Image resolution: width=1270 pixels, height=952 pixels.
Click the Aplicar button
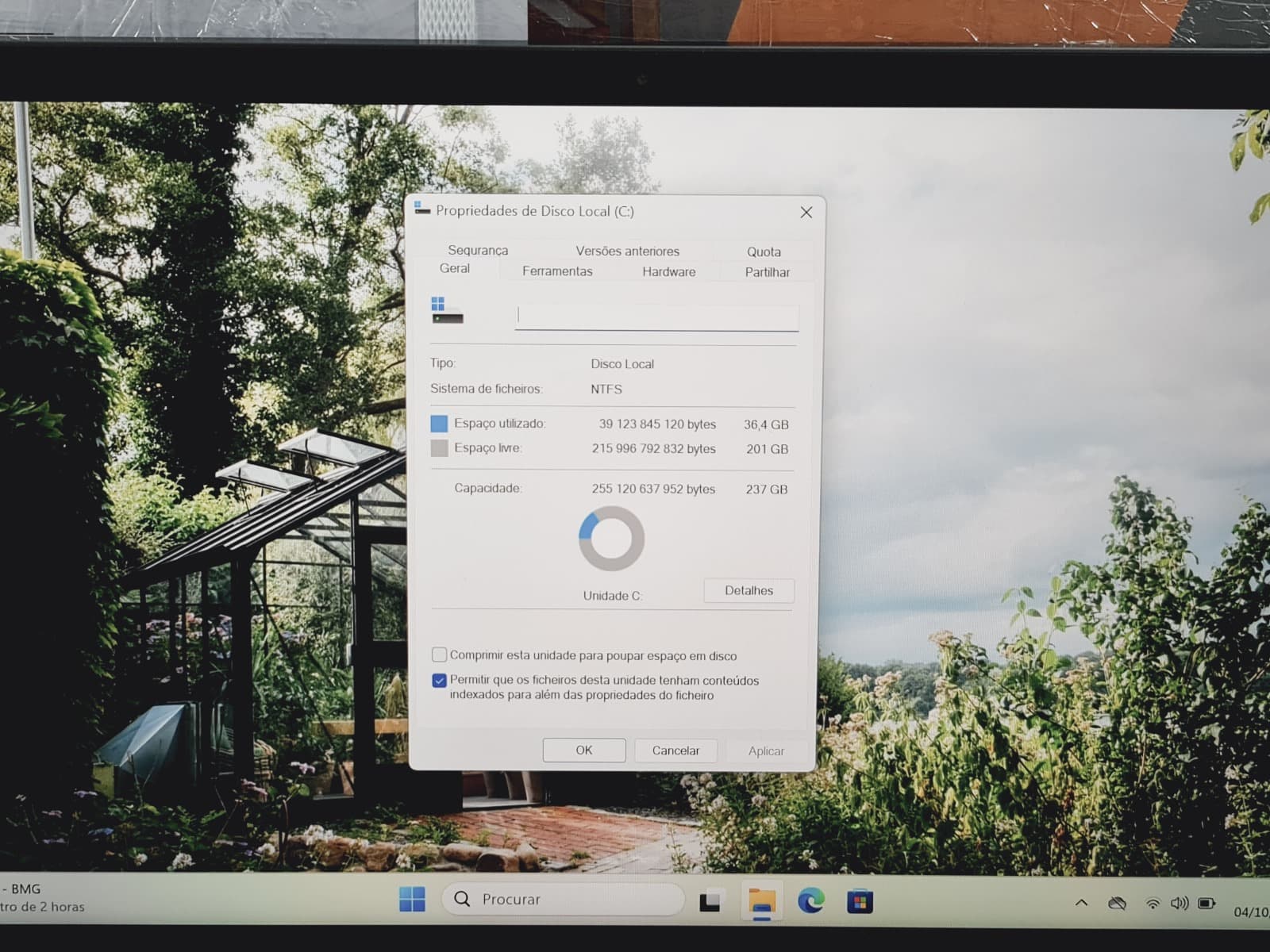[x=766, y=750]
